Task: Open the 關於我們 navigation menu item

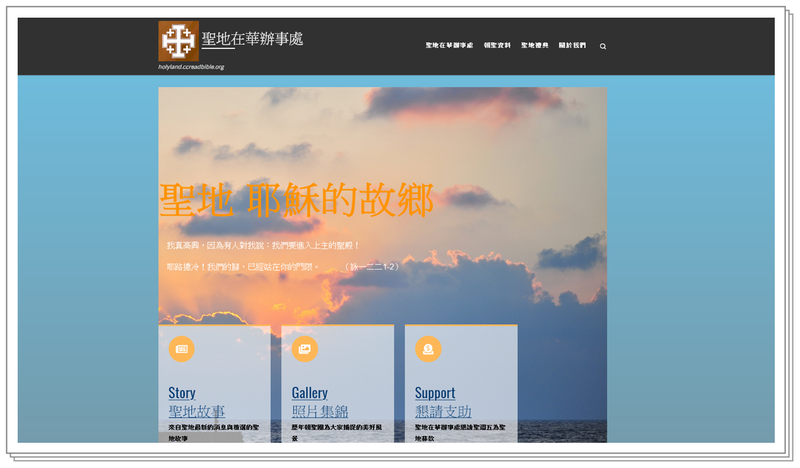Action: click(572, 45)
